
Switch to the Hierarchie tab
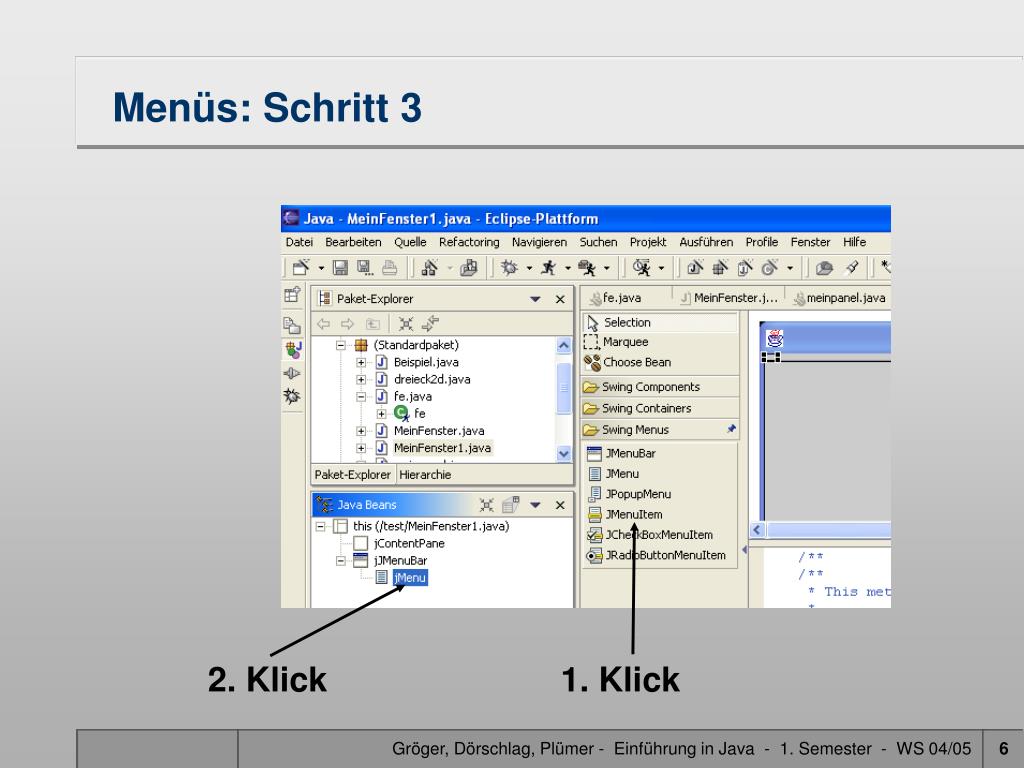pos(425,475)
